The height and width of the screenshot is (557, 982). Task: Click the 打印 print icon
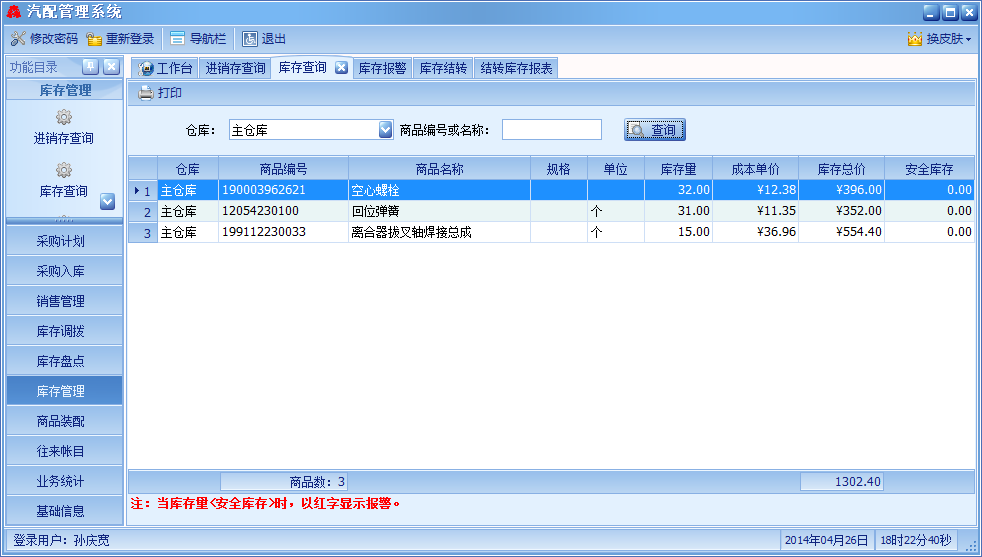(146, 93)
